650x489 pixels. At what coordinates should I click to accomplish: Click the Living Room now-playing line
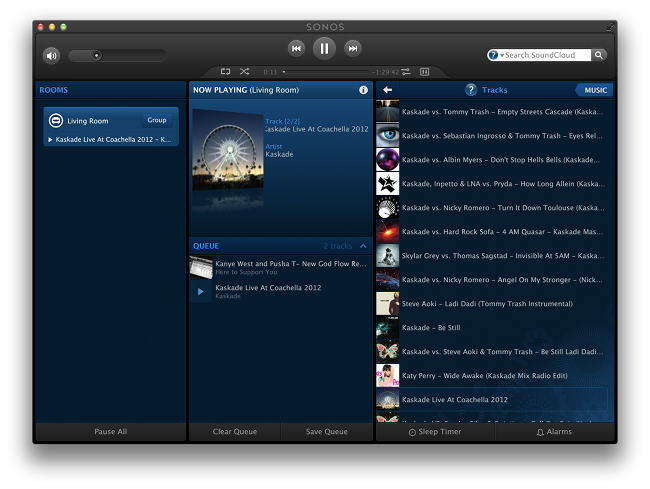pyautogui.click(x=110, y=140)
